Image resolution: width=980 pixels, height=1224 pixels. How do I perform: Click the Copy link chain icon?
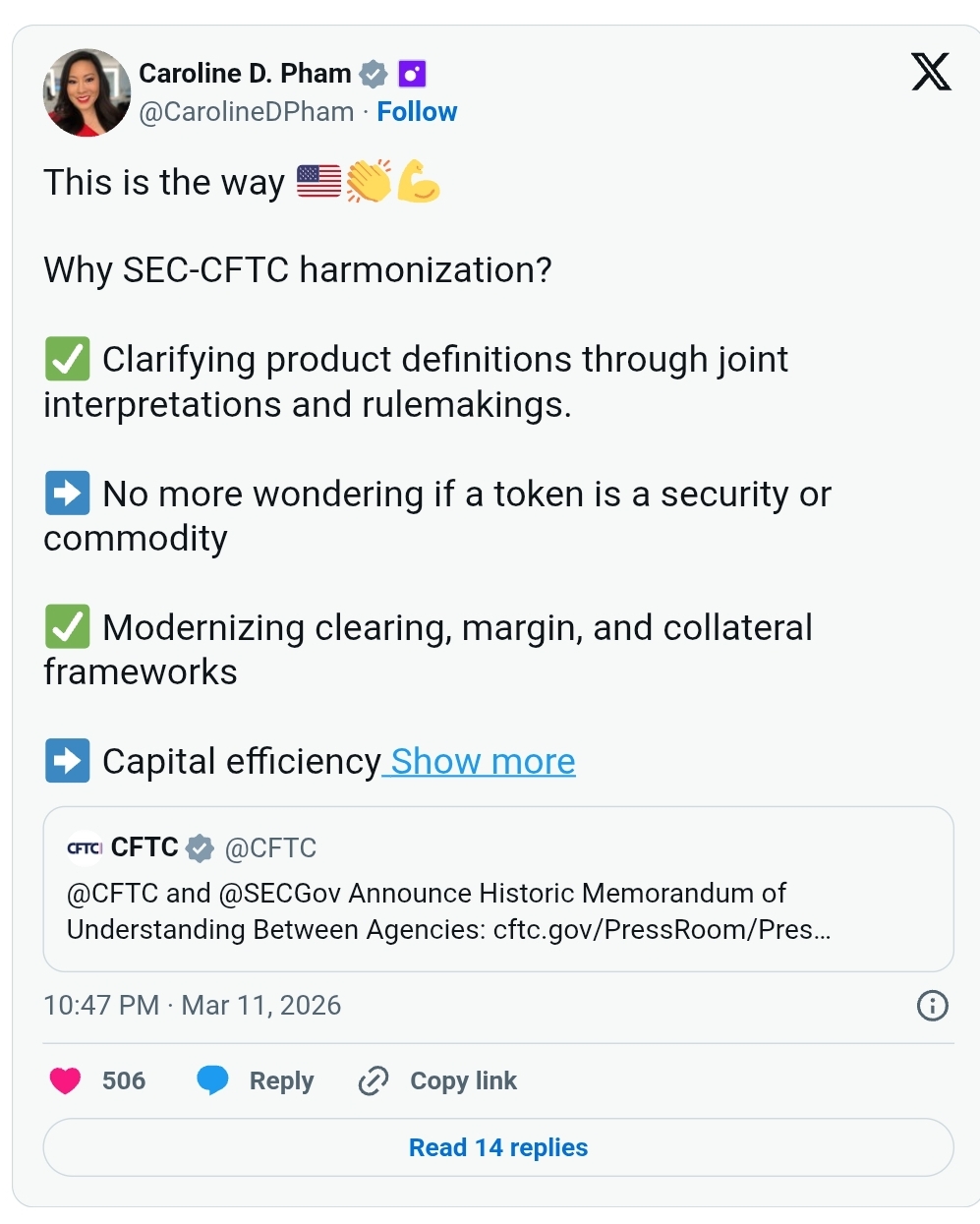[373, 1080]
